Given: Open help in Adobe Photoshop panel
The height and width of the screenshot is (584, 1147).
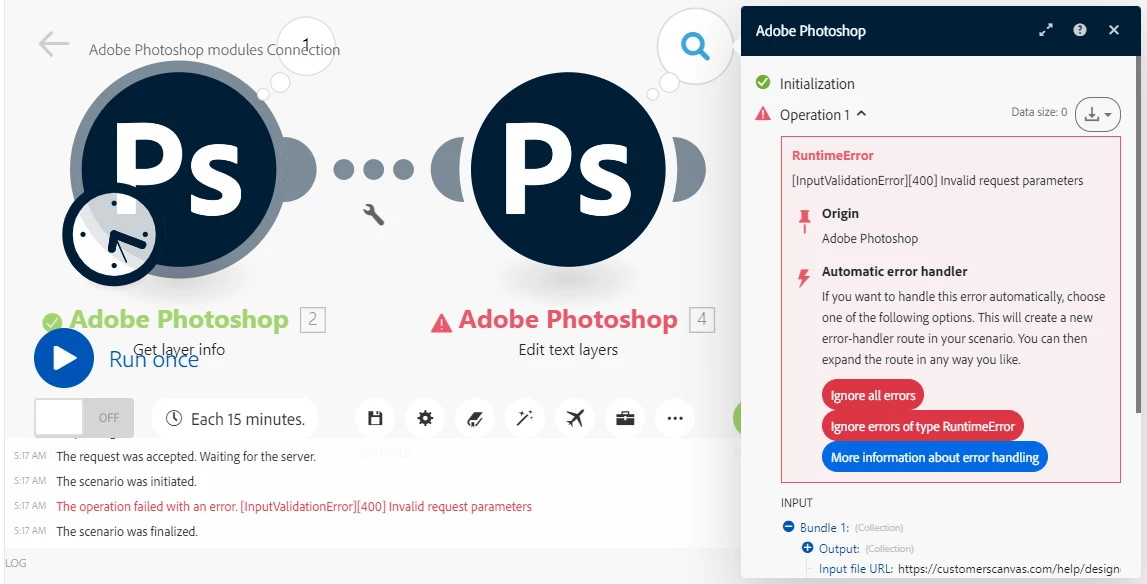Looking at the screenshot, I should [1080, 30].
